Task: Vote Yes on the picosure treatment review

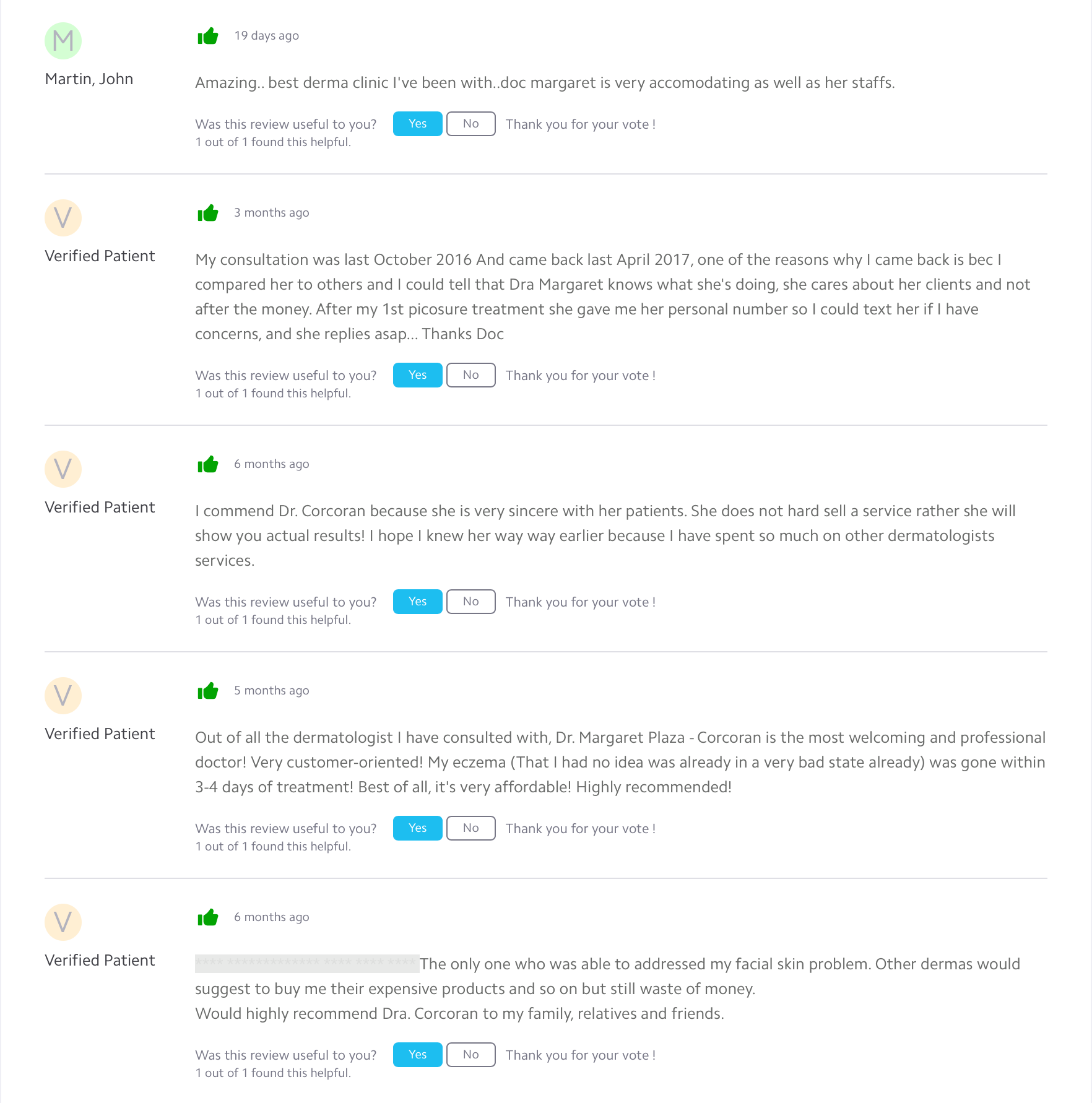Action: (418, 375)
